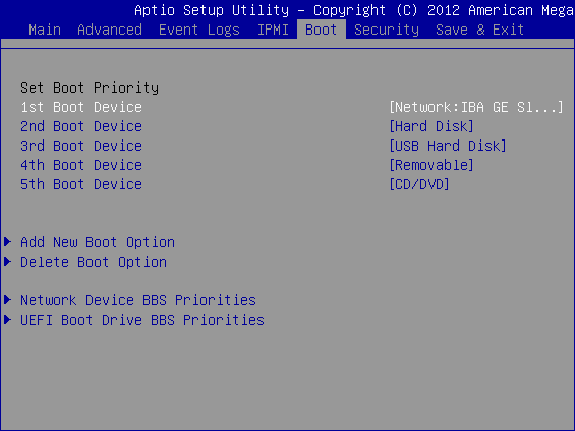
Task: Switch to the Advanced tab
Action: [109, 30]
